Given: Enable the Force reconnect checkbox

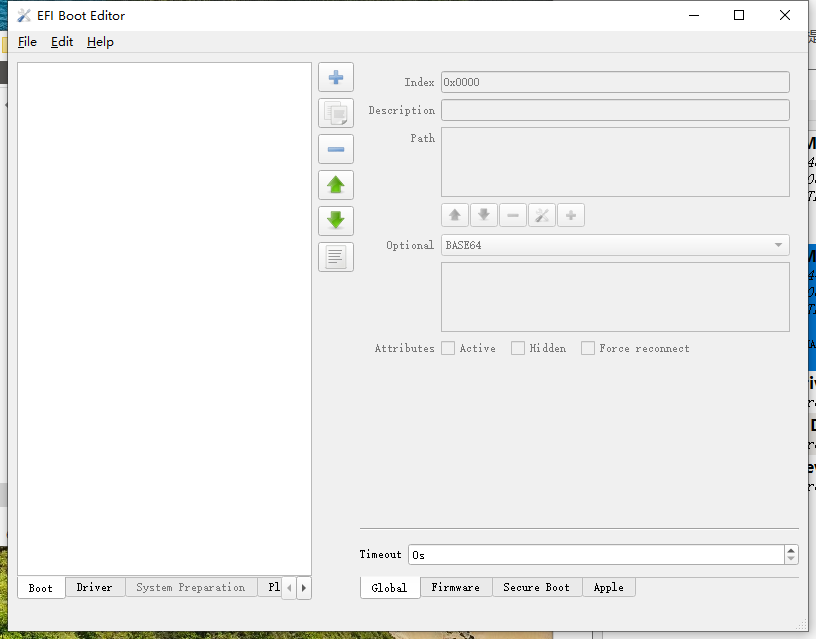Looking at the screenshot, I should tap(588, 348).
